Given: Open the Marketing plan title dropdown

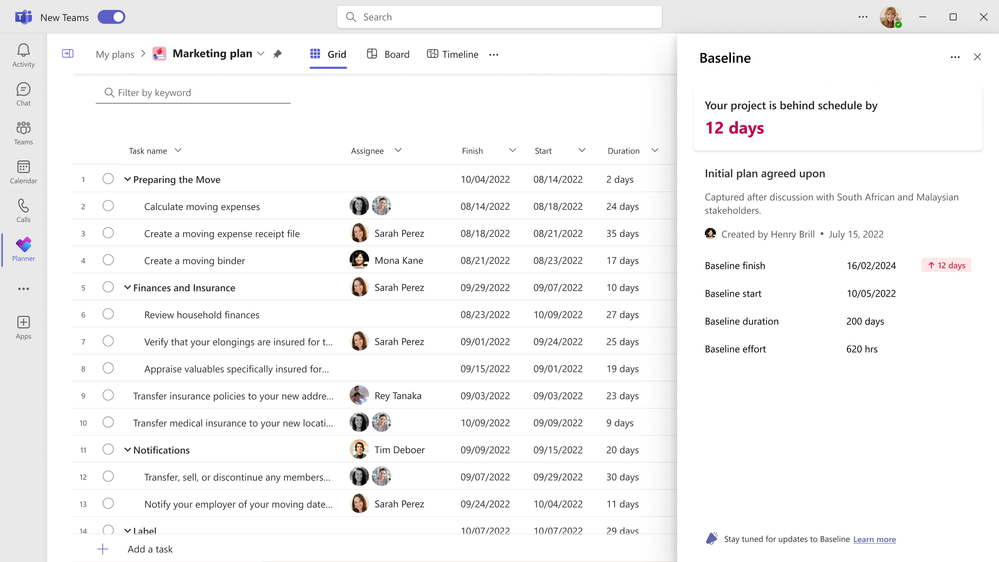Looking at the screenshot, I should 261,54.
